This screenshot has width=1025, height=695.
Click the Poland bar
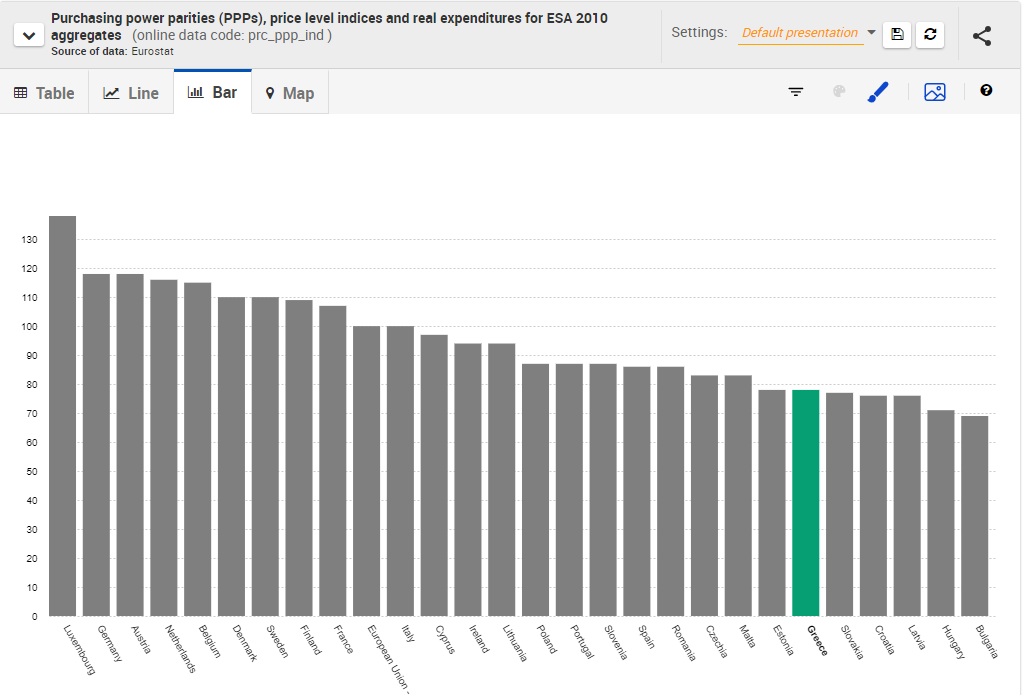[x=535, y=490]
